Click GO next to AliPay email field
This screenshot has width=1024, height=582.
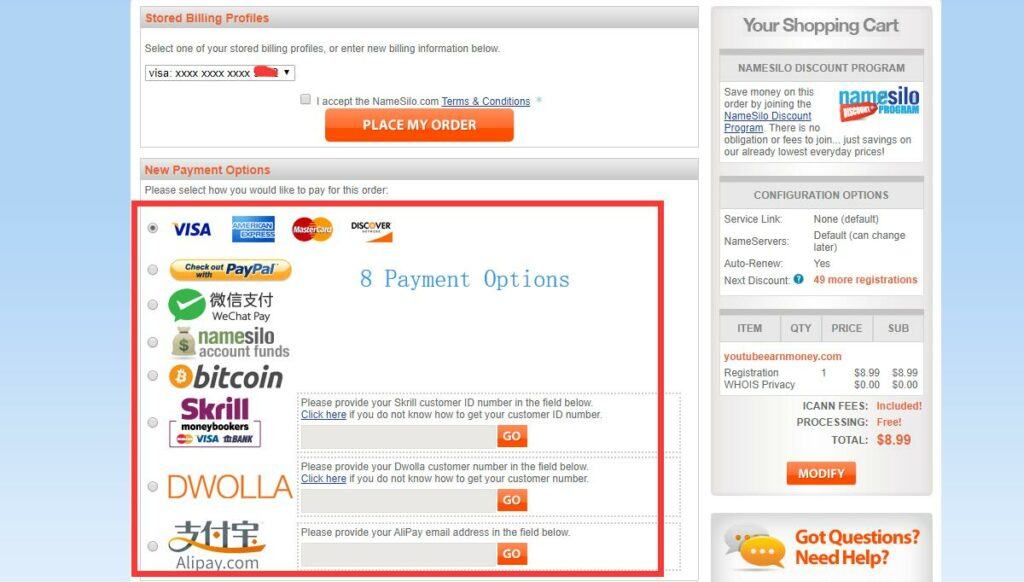[x=512, y=554]
